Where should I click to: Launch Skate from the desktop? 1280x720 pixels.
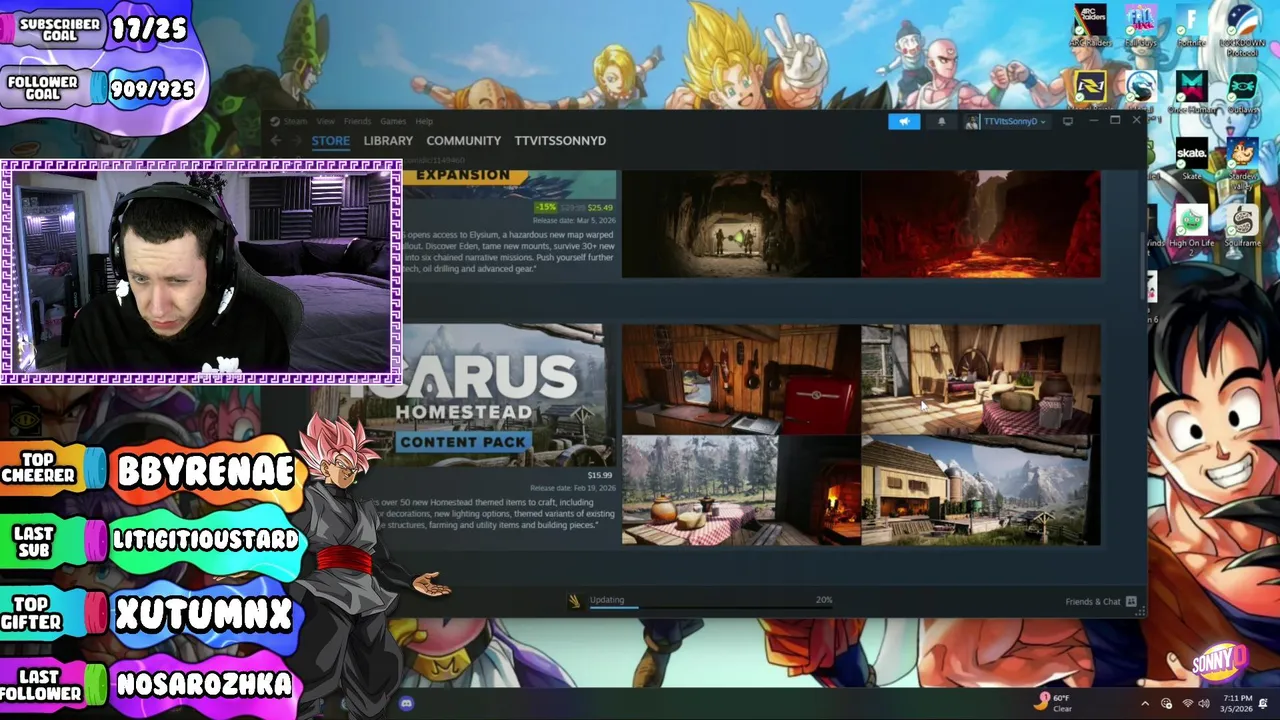tap(1191, 158)
